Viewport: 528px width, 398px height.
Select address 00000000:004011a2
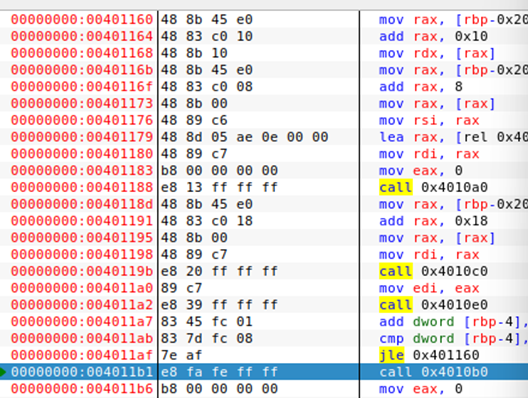(x=82, y=305)
